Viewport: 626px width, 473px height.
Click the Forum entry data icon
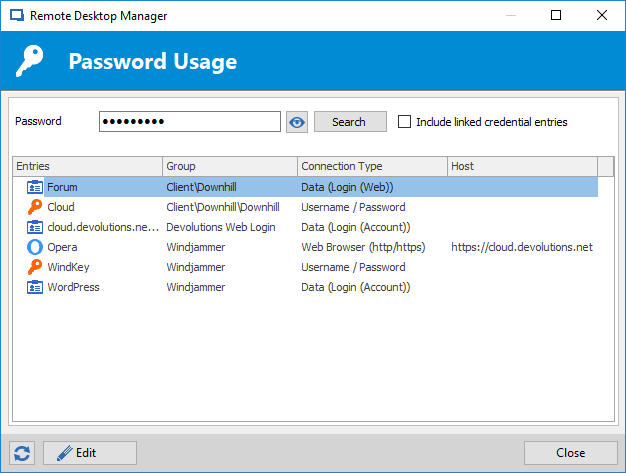(x=35, y=187)
